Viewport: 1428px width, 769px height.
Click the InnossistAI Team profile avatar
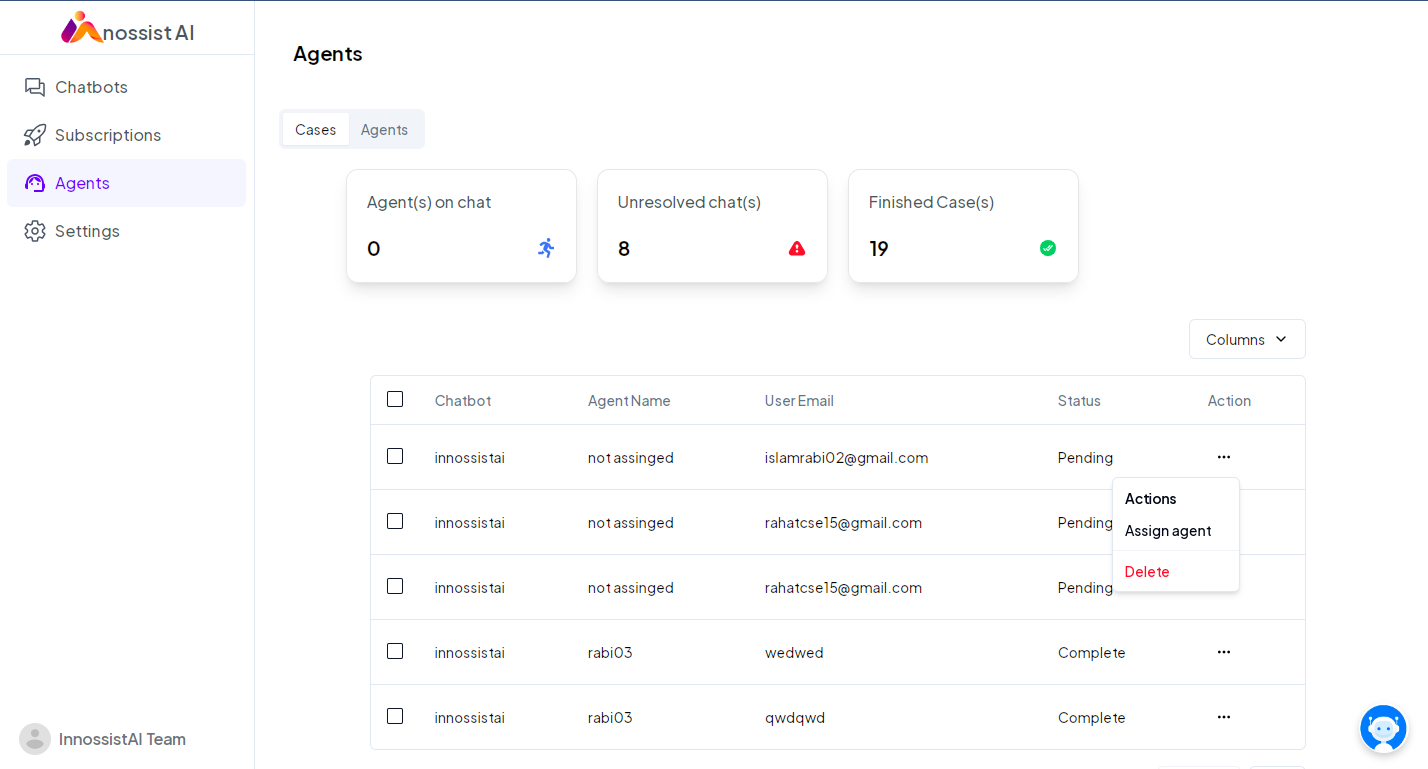pyautogui.click(x=35, y=739)
